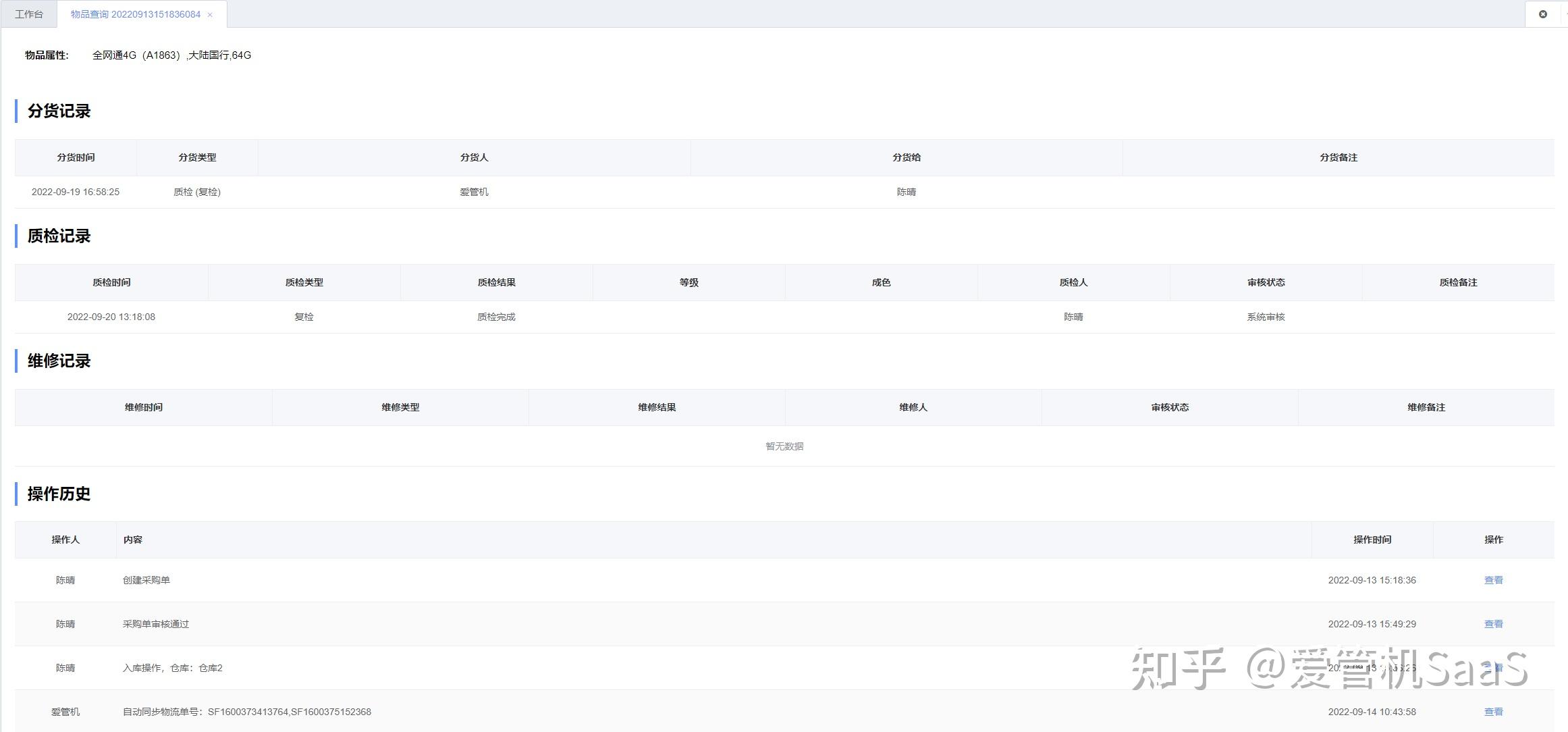This screenshot has width=1568, height=732.
Task: Click the 维修时间 column header
Action: [x=143, y=407]
